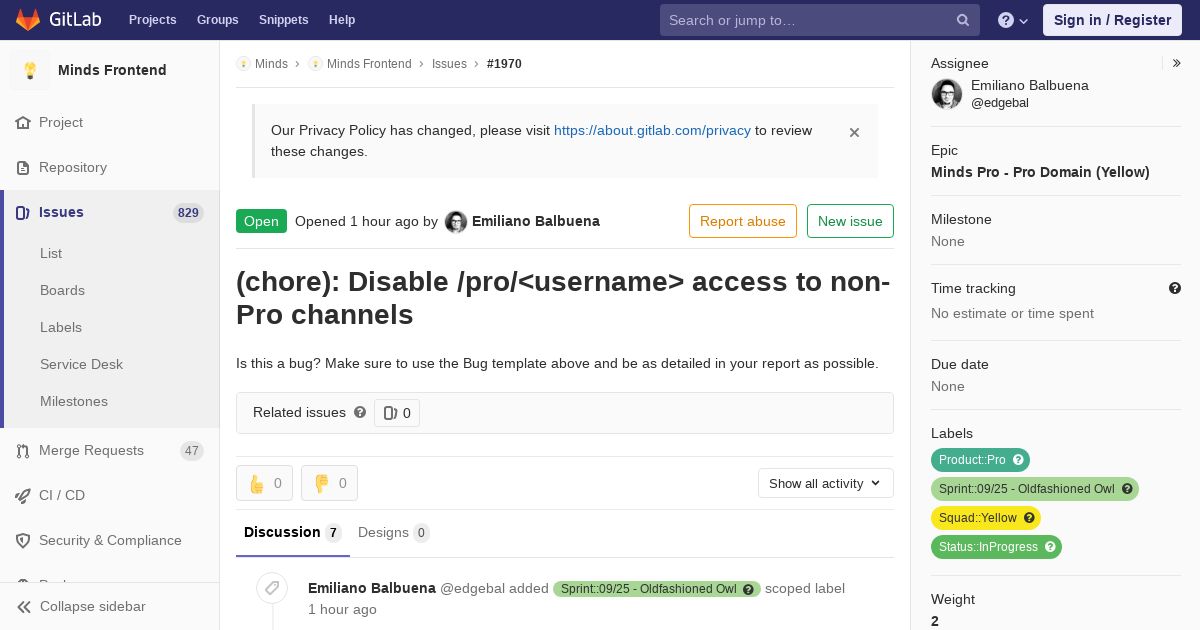Click Report abuse
Image resolution: width=1200 pixels, height=630 pixels.
(743, 221)
